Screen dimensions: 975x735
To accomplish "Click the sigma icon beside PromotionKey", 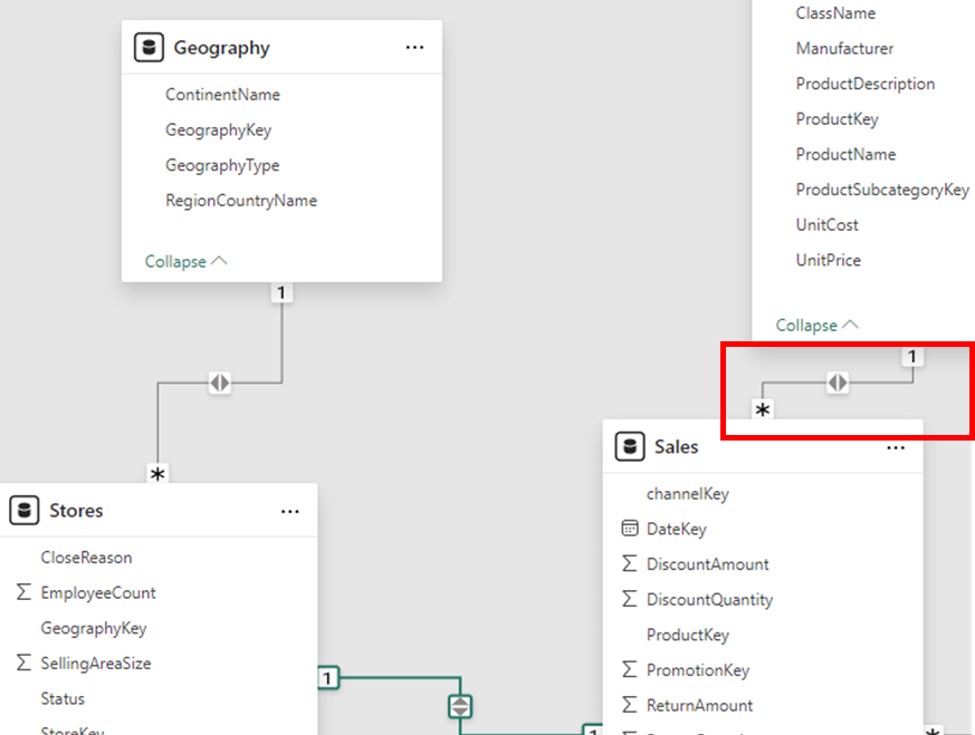I will (x=629, y=669).
